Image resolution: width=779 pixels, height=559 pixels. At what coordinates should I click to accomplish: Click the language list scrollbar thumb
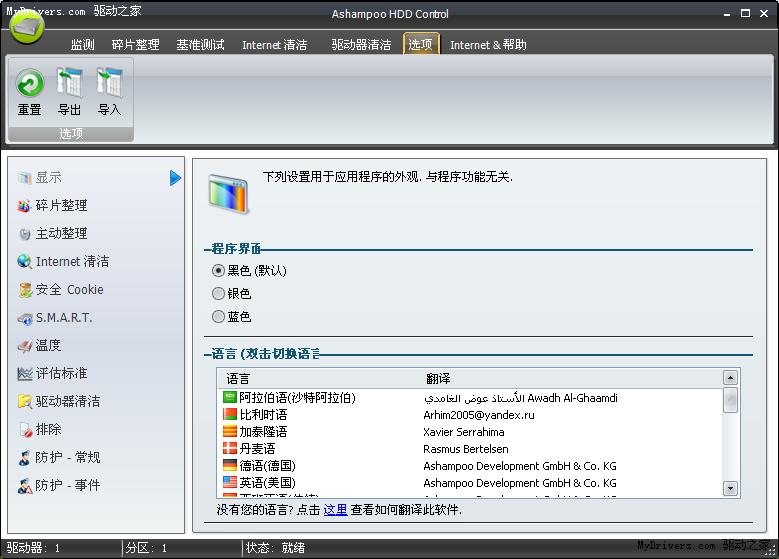(730, 400)
